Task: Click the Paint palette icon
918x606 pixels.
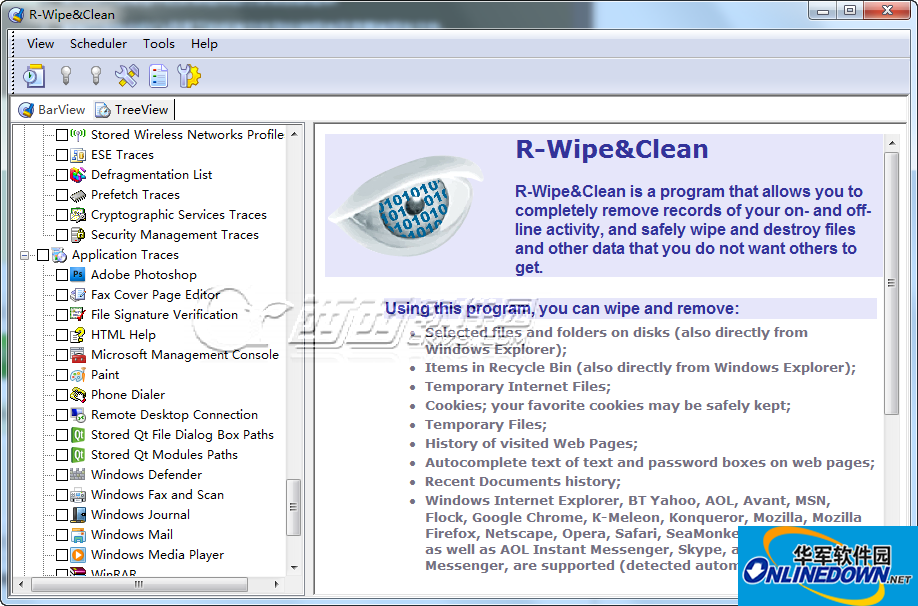Action: point(78,375)
